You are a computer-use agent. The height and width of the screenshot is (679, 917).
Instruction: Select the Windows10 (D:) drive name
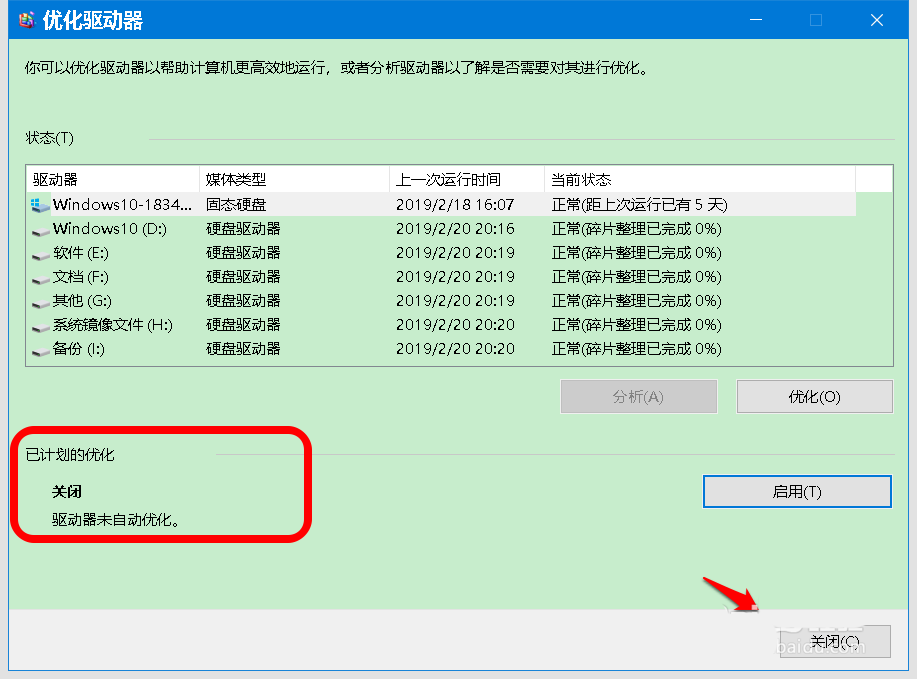click(x=110, y=229)
